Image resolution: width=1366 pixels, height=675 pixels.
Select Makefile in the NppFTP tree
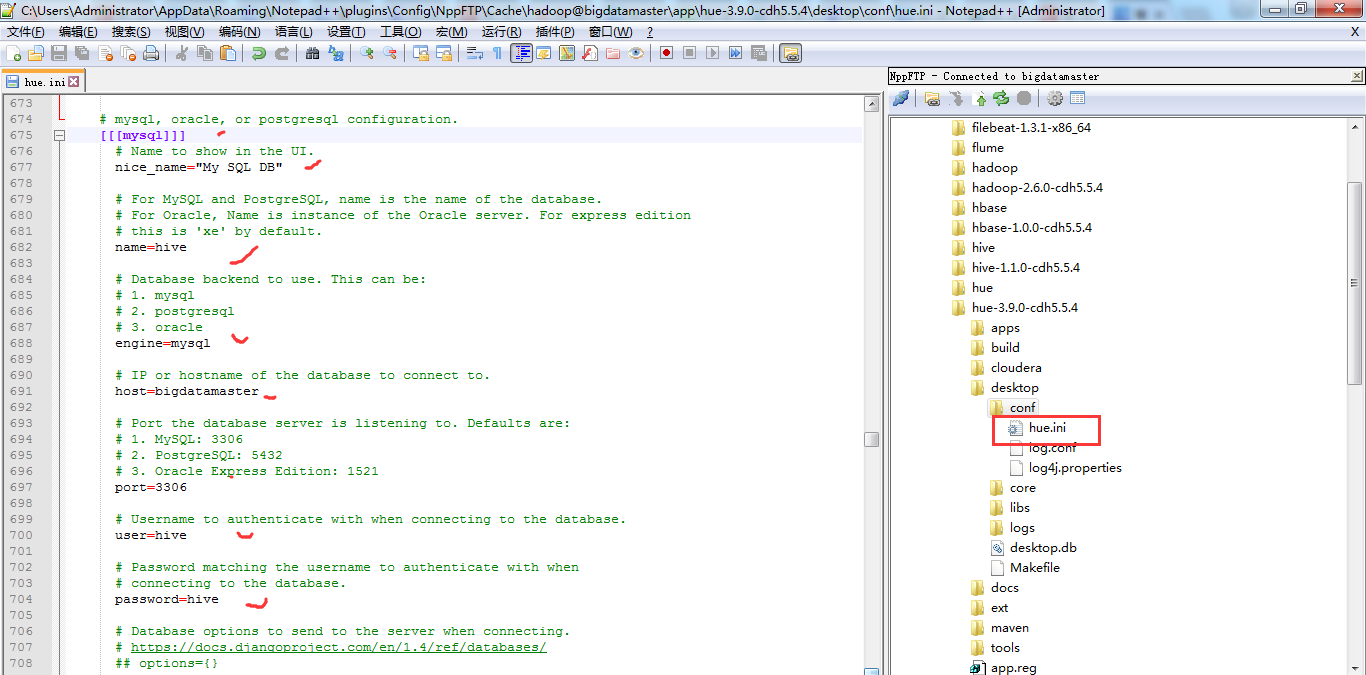click(x=1035, y=568)
